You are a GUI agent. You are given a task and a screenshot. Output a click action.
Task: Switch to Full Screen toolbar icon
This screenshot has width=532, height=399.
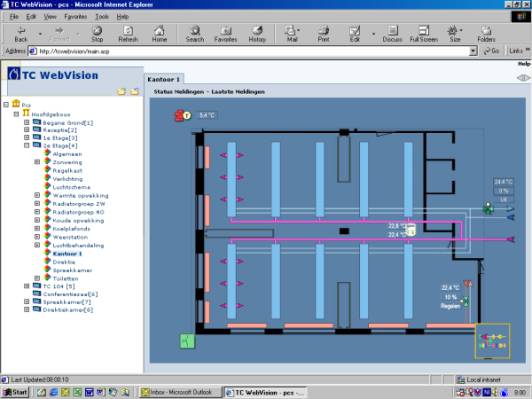pyautogui.click(x=424, y=34)
